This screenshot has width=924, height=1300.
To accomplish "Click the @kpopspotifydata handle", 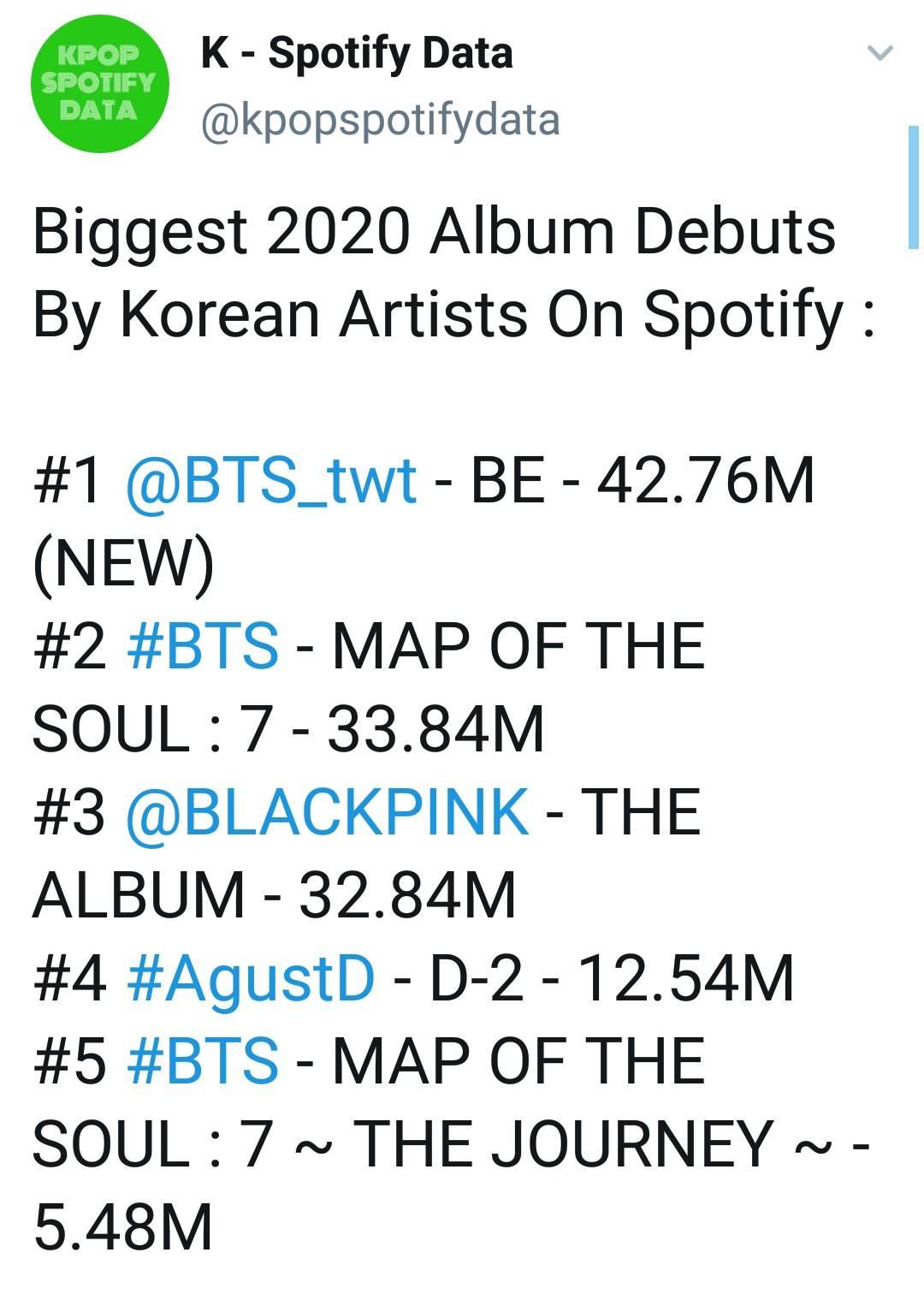I will pyautogui.click(x=380, y=121).
